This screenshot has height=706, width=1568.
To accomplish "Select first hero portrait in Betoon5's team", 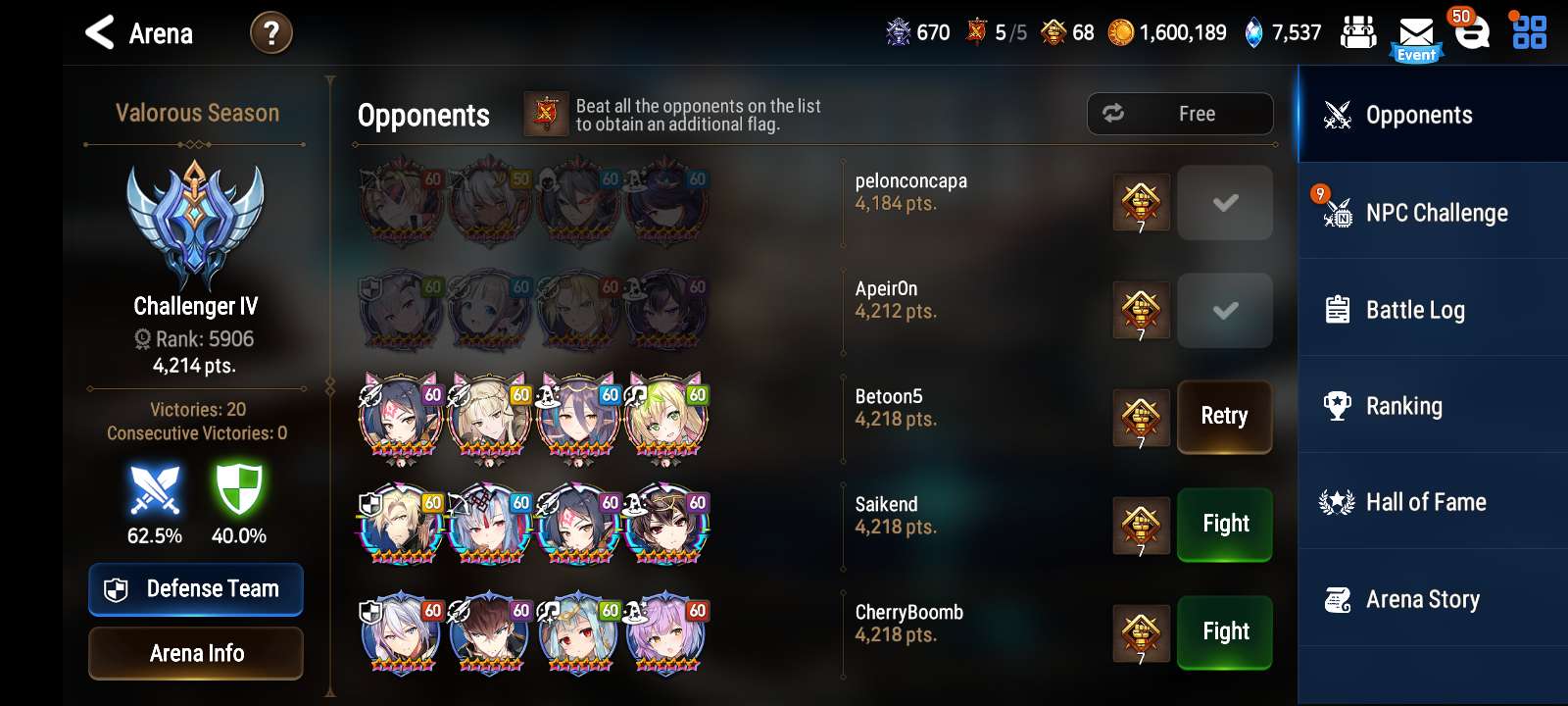I will point(402,419).
